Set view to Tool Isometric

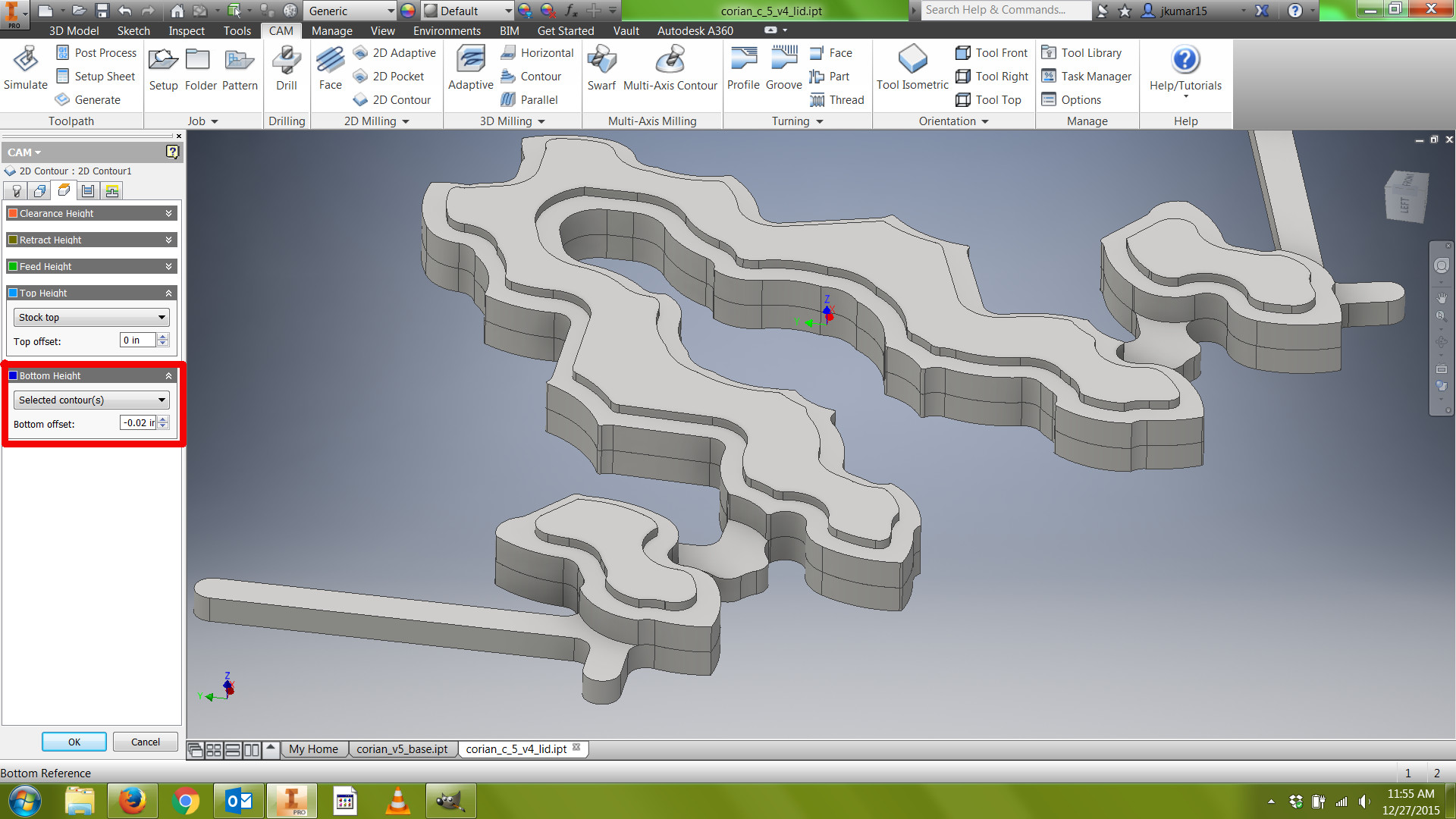[912, 68]
